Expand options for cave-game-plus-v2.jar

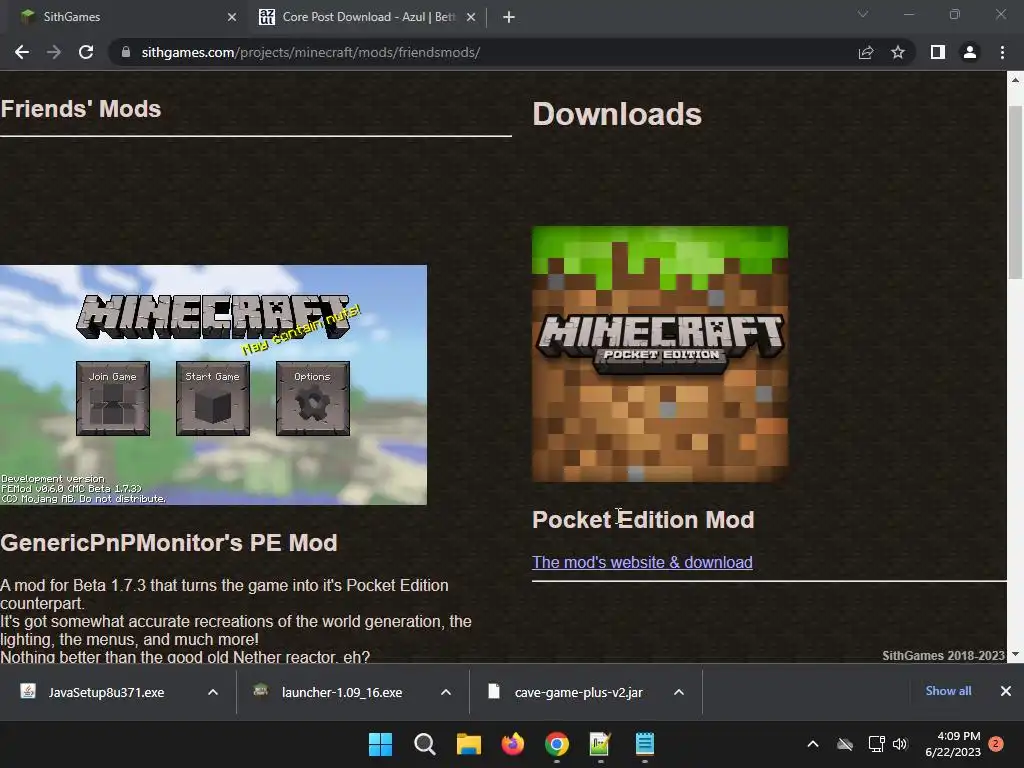point(679,692)
